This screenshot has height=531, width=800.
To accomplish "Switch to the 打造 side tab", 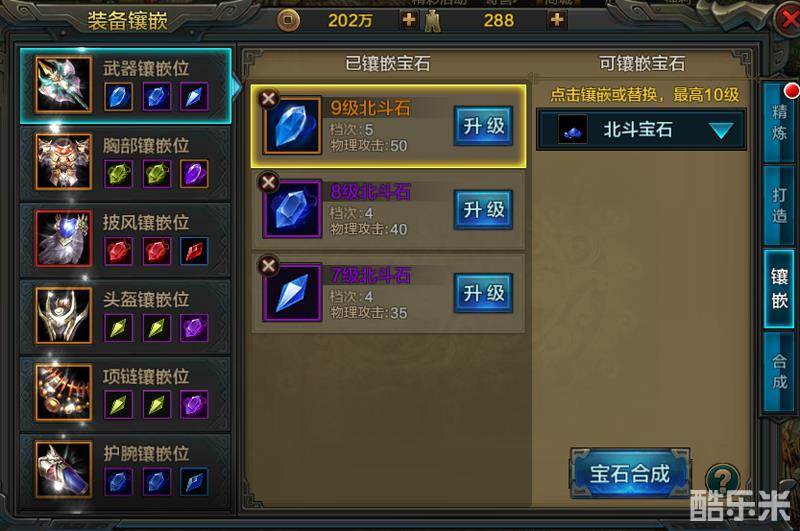I will 779,205.
